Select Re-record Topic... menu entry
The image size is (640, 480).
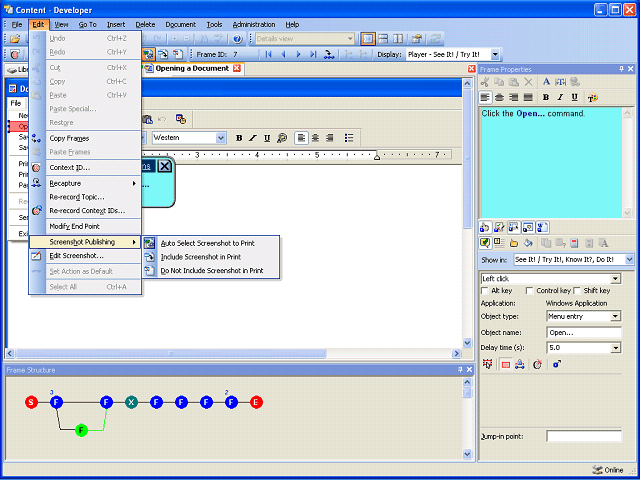click(x=85, y=197)
